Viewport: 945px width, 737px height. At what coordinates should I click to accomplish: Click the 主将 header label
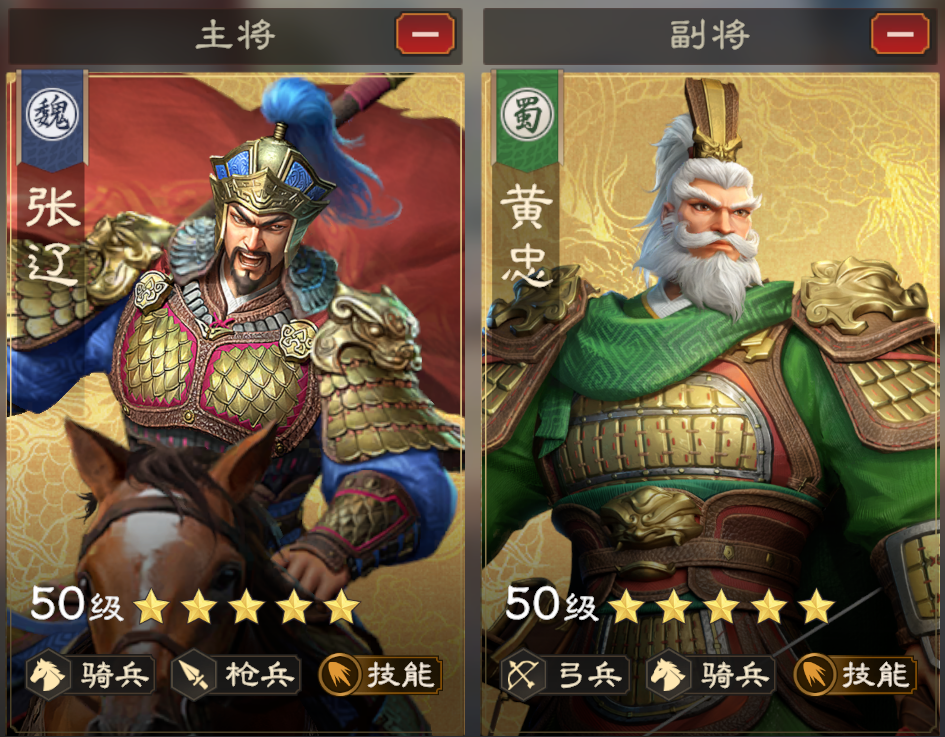pyautogui.click(x=236, y=35)
